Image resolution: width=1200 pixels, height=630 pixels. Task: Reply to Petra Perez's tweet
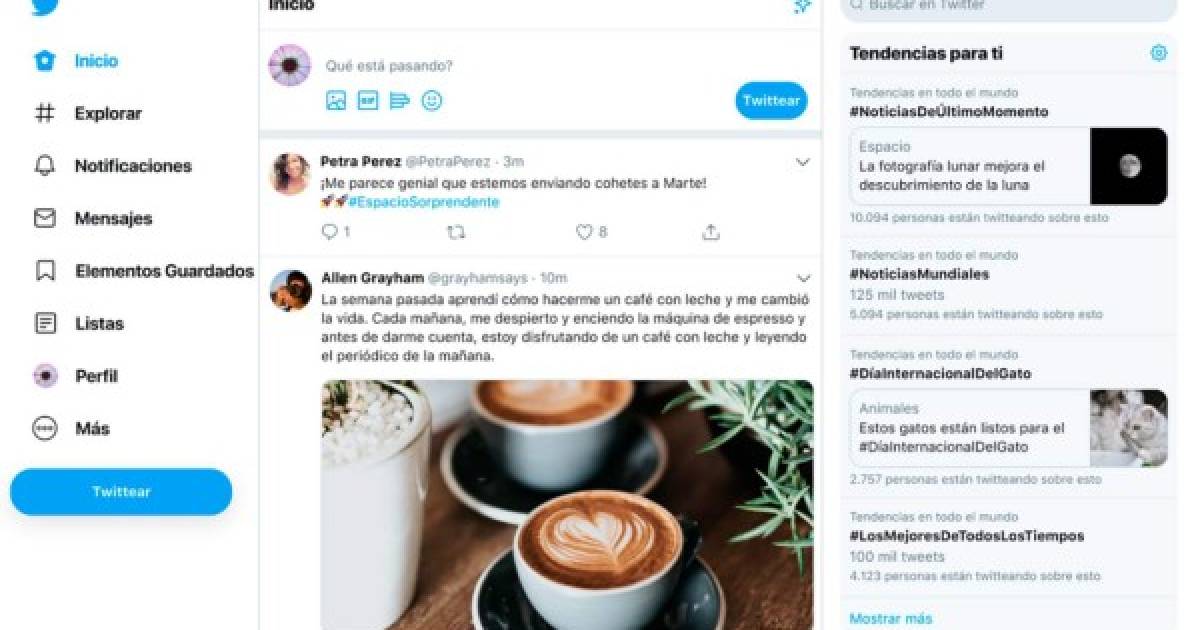(330, 232)
